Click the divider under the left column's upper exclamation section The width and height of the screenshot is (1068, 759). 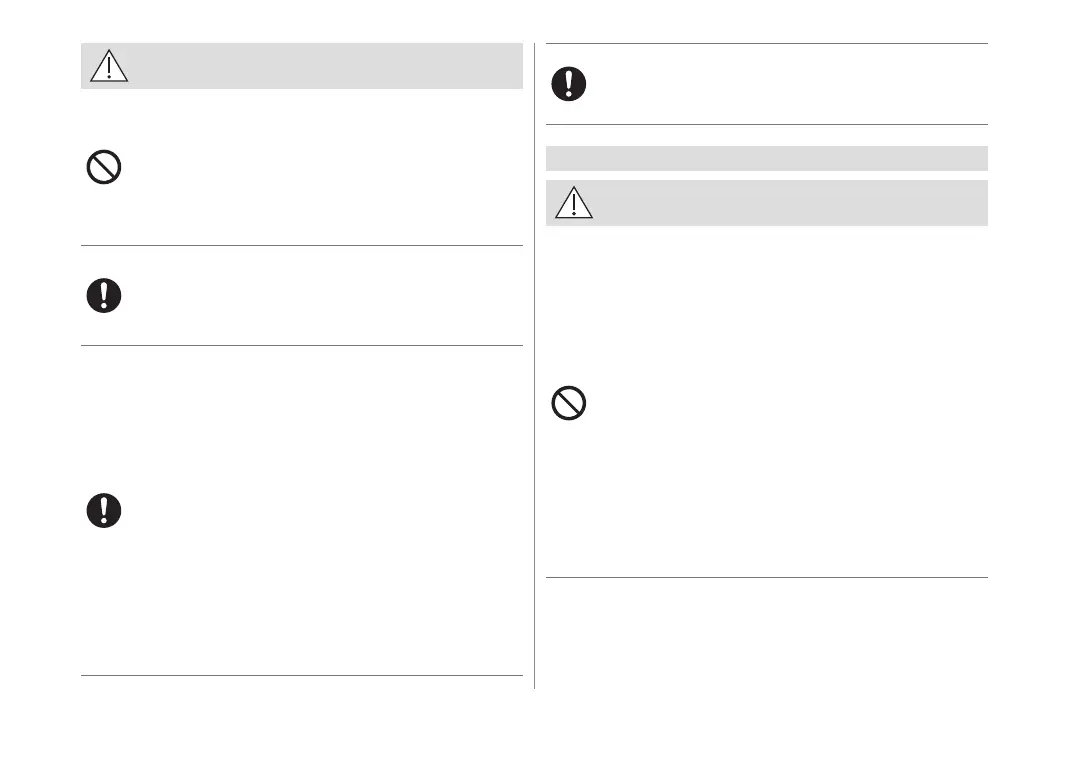click(x=301, y=346)
